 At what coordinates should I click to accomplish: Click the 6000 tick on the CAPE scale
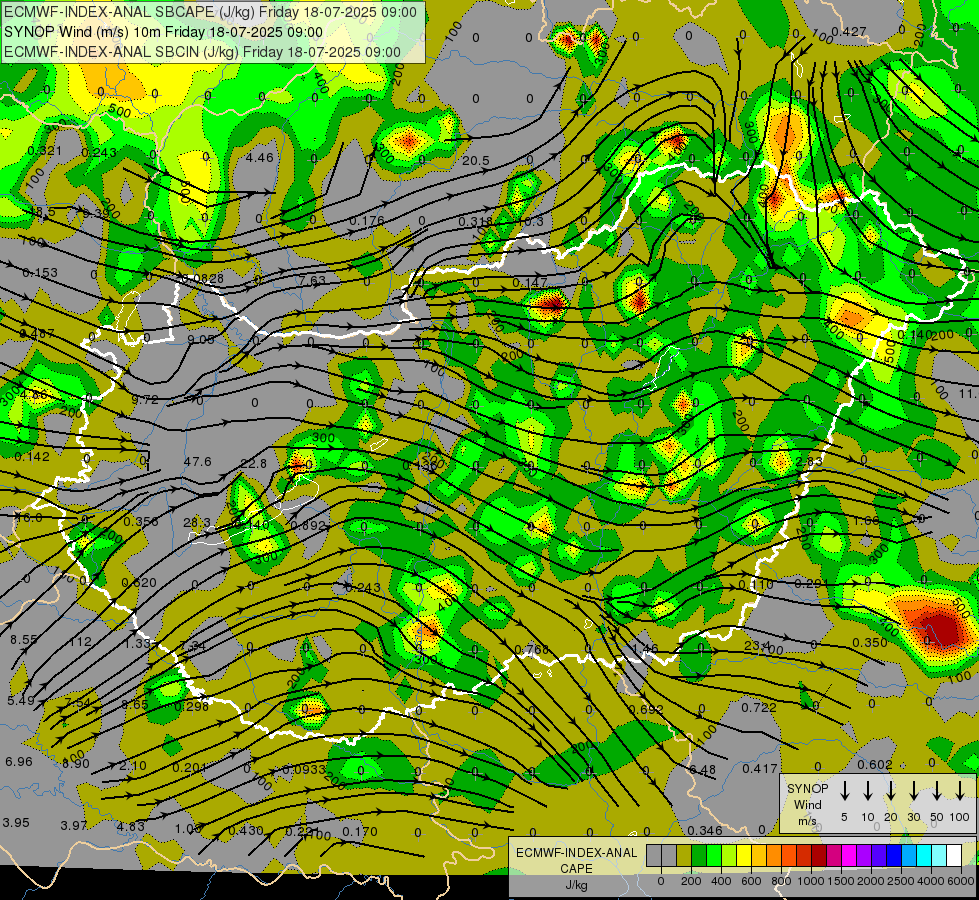tap(961, 881)
